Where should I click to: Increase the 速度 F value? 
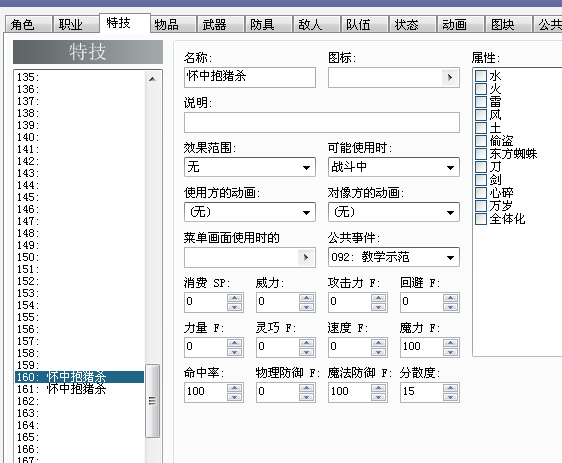point(379,343)
